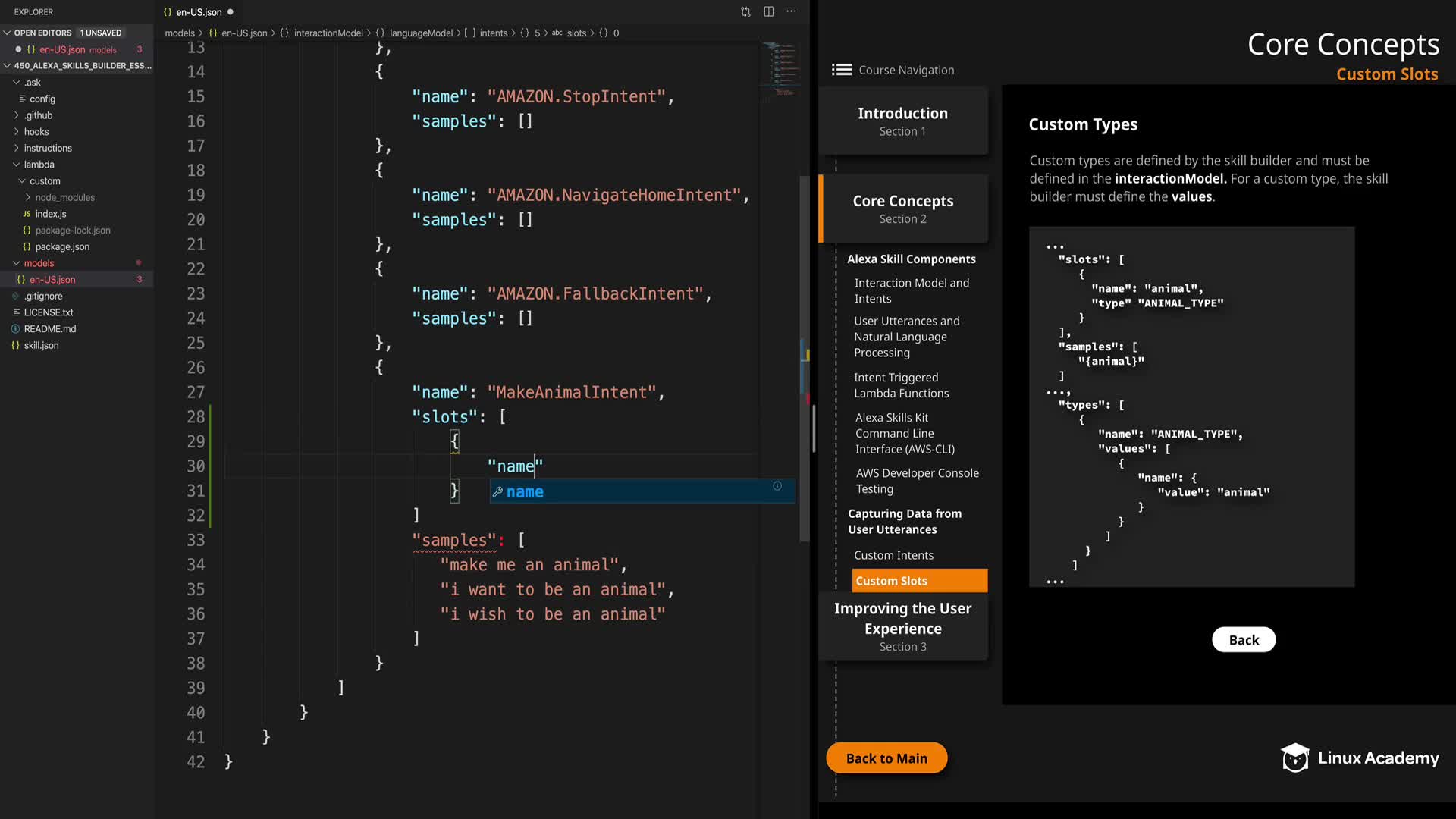Viewport: 1456px width, 819px height.
Task: Select the en-US.json editor tab
Action: point(198,12)
